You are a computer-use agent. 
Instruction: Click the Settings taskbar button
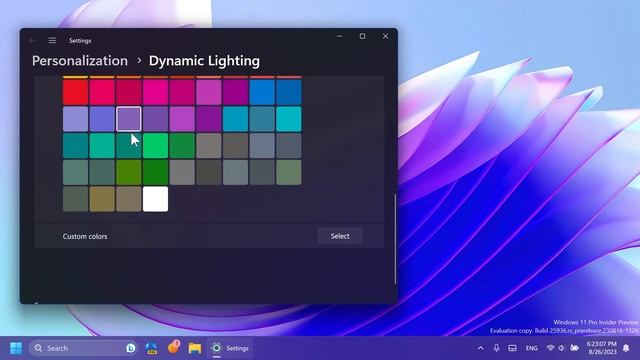pyautogui.click(x=230, y=348)
